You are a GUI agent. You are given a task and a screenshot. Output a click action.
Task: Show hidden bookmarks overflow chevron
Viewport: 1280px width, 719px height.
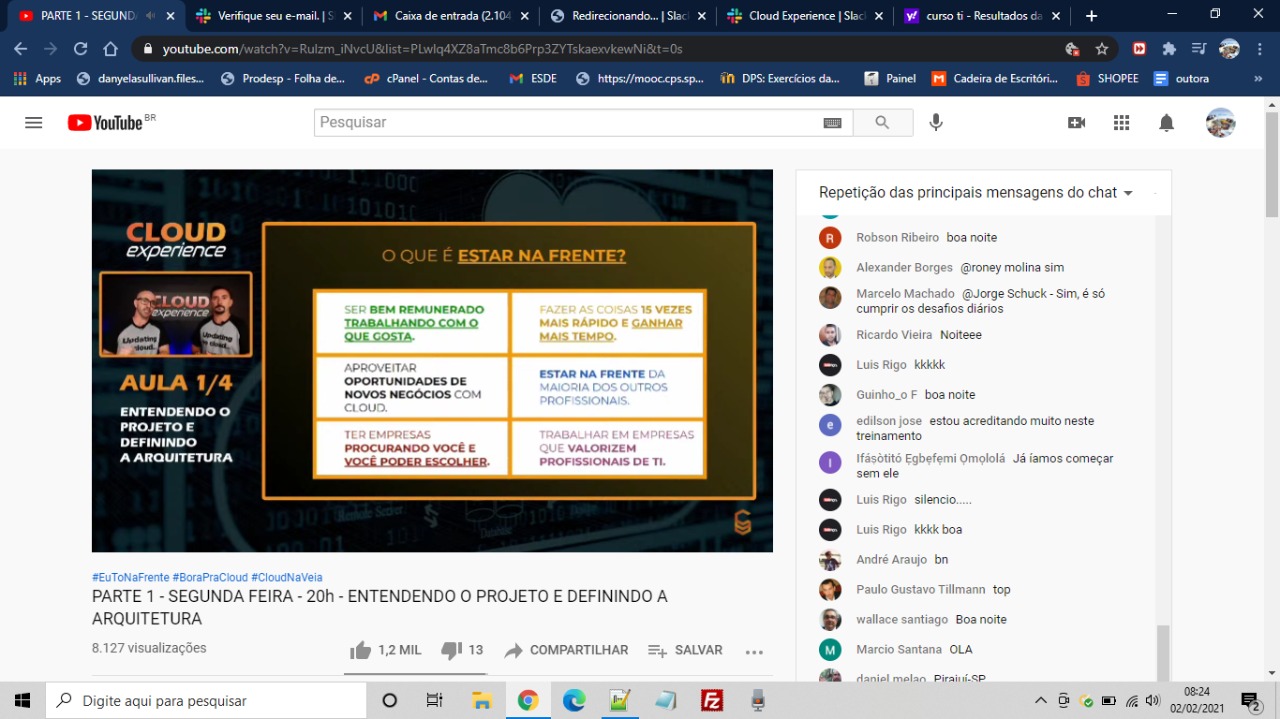[1257, 78]
